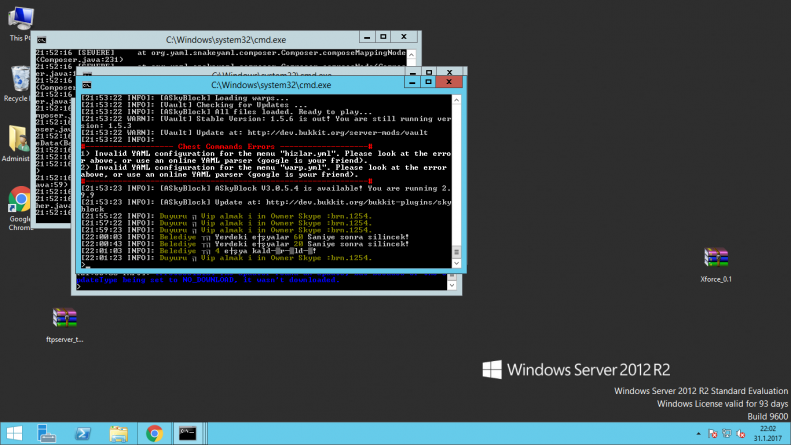Open volume tray icon
Screen dimensions: 791x445
[741, 433]
